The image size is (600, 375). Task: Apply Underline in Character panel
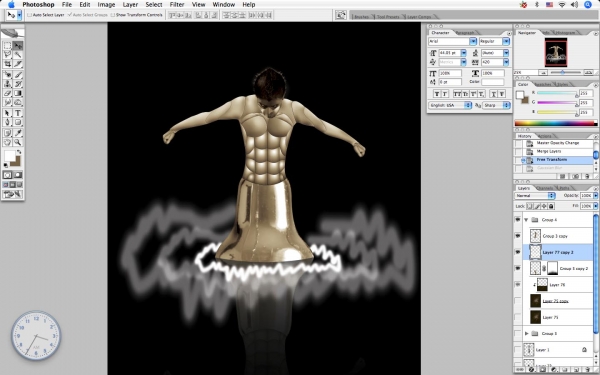(x=494, y=94)
